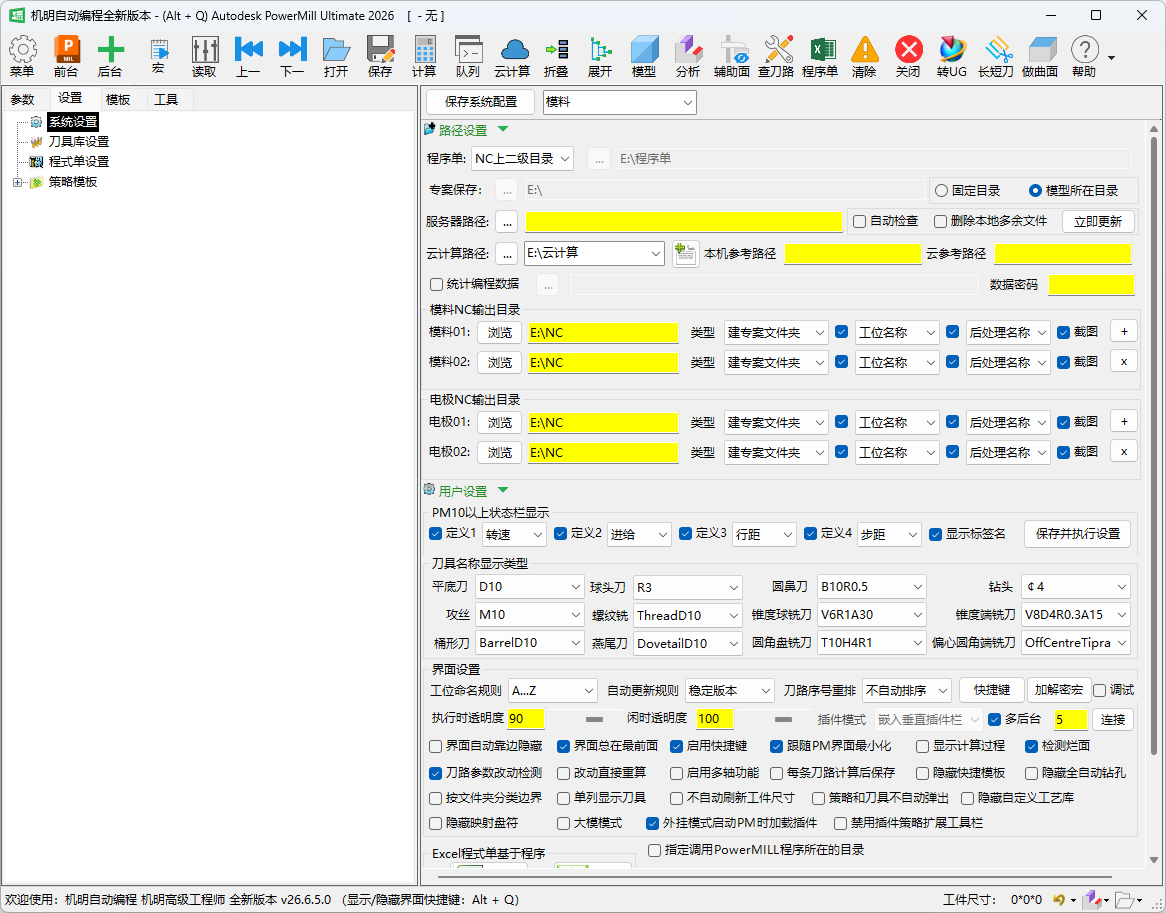This screenshot has width=1166, height=913.
Task: Open the 队列 queue icon
Action: [x=468, y=57]
